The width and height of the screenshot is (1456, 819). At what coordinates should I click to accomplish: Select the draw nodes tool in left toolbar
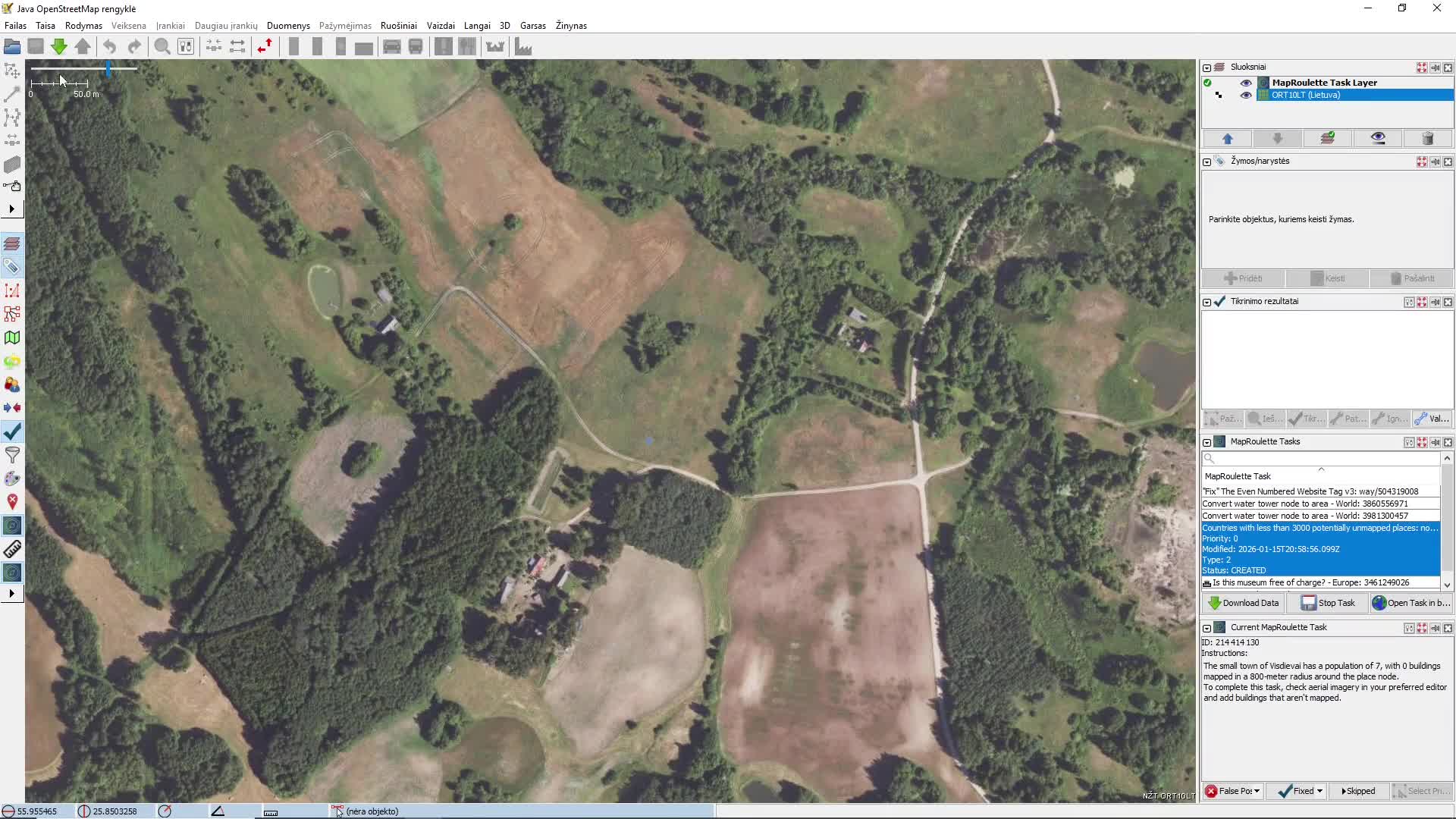(x=12, y=95)
